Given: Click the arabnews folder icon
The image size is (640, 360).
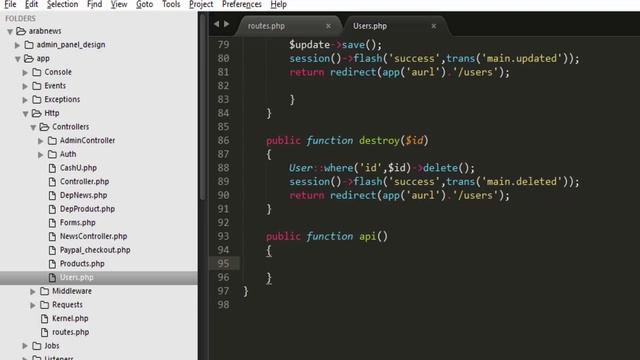Looking at the screenshot, I should click(x=21, y=31).
